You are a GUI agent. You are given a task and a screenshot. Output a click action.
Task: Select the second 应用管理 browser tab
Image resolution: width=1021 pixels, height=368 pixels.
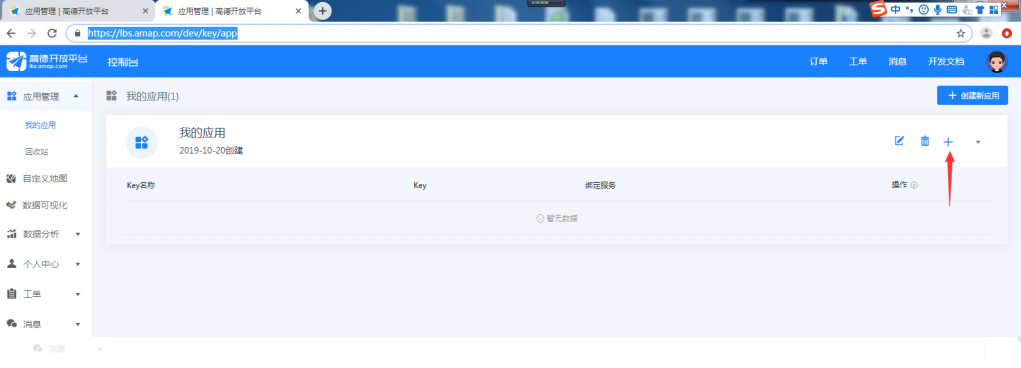pyautogui.click(x=231, y=11)
